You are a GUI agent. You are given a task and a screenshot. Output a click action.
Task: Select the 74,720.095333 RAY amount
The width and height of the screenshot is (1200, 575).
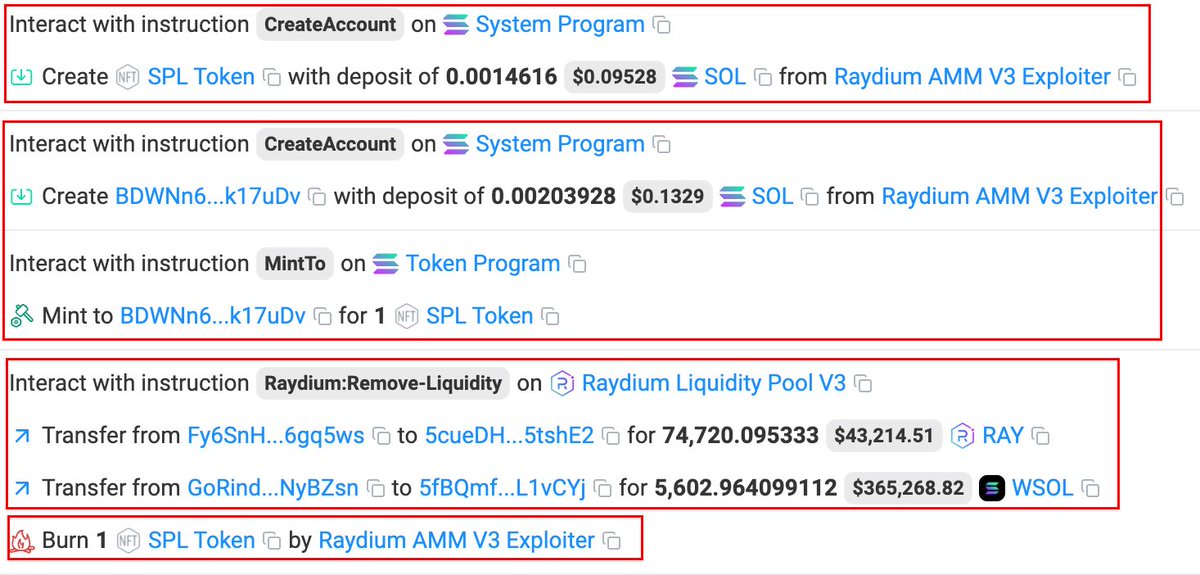pos(740,436)
